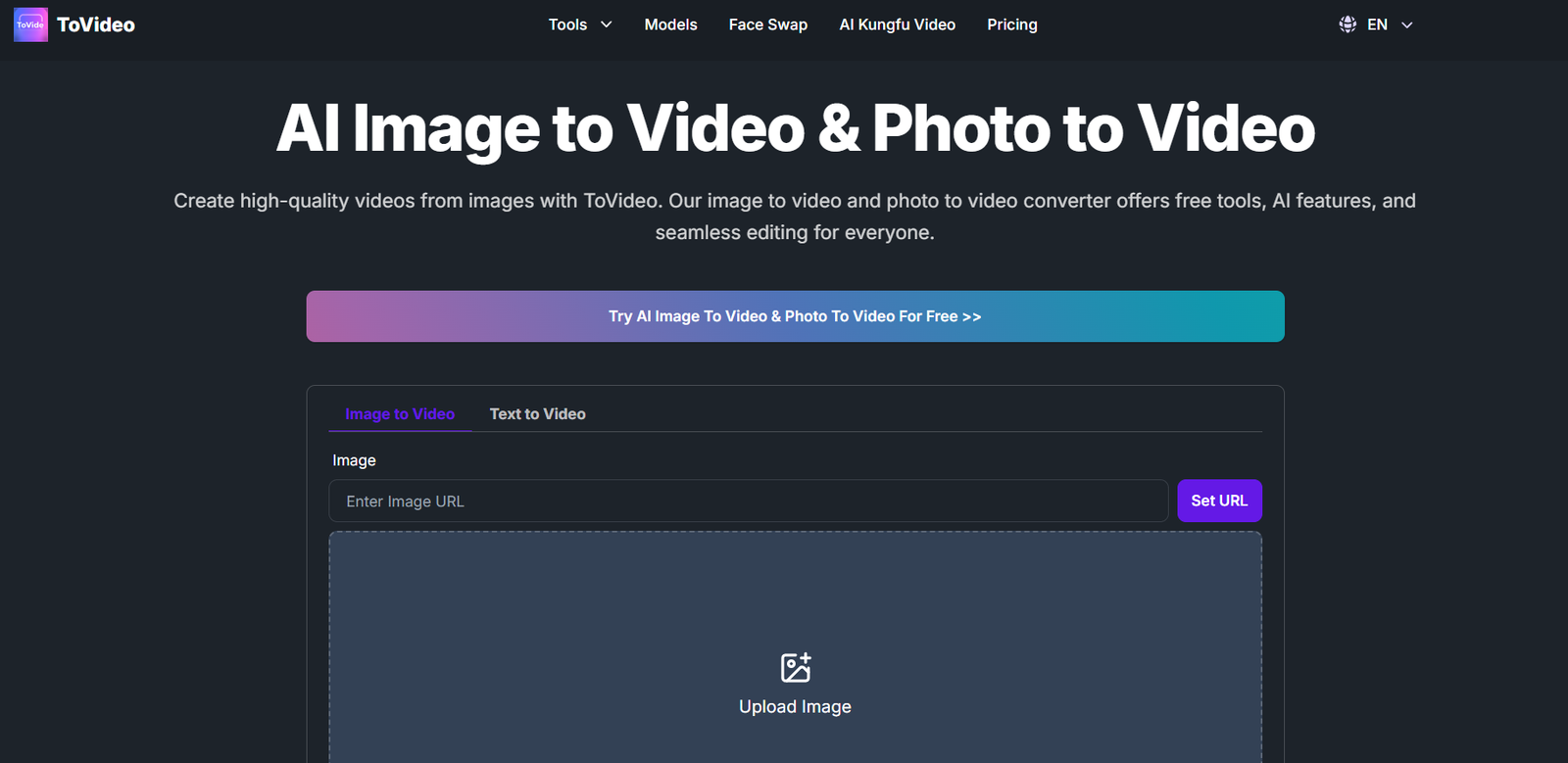Open the Pricing page
This screenshot has width=1568, height=763.
[x=1011, y=24]
